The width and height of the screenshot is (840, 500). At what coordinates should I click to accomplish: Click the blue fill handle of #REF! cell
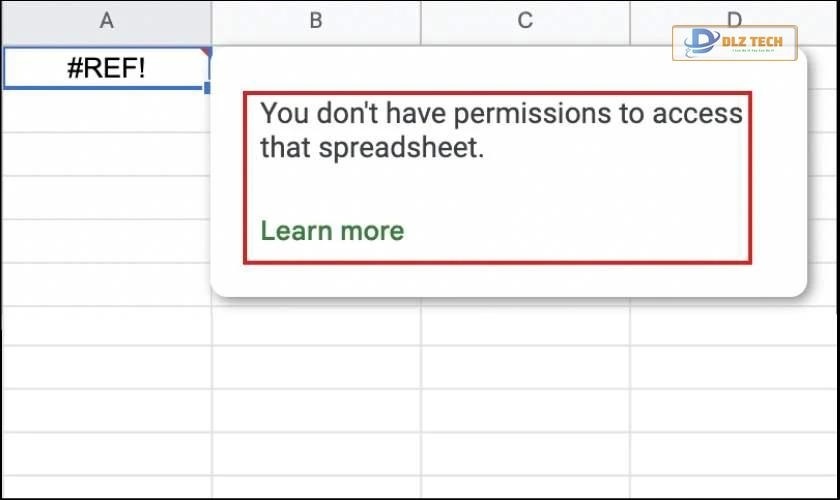(x=208, y=88)
